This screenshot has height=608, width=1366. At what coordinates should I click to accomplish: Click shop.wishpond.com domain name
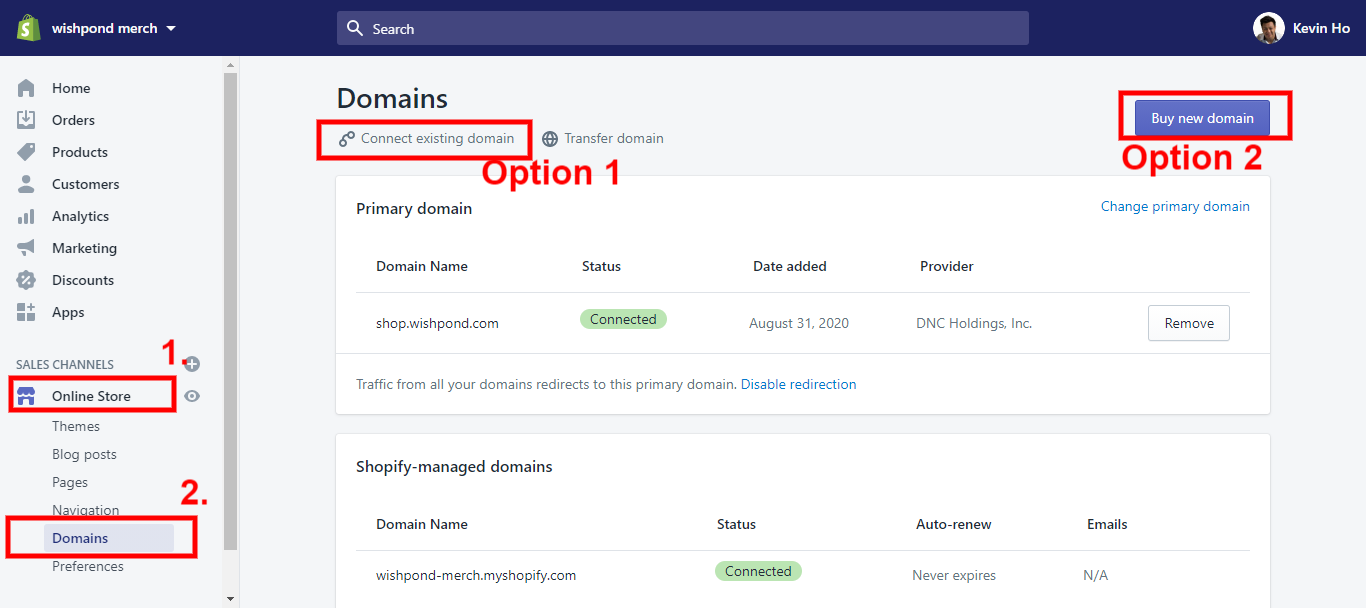pos(437,323)
